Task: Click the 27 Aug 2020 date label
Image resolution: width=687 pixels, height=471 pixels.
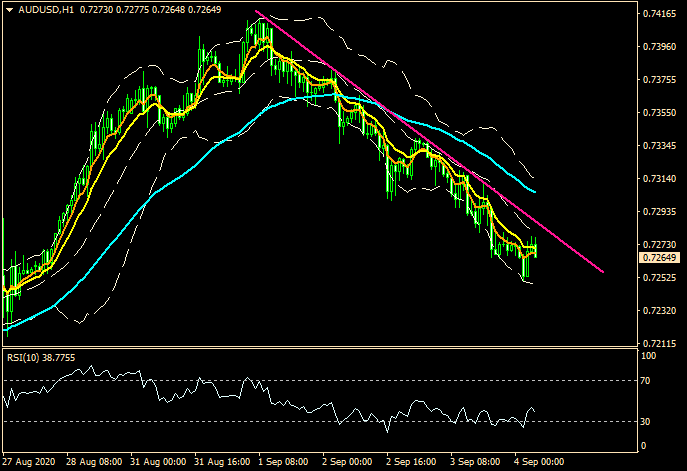Action: (27, 463)
